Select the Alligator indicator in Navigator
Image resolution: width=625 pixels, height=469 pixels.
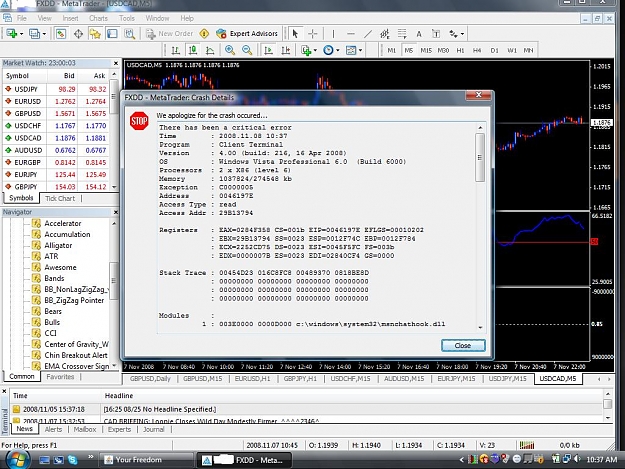pyautogui.click(x=58, y=245)
